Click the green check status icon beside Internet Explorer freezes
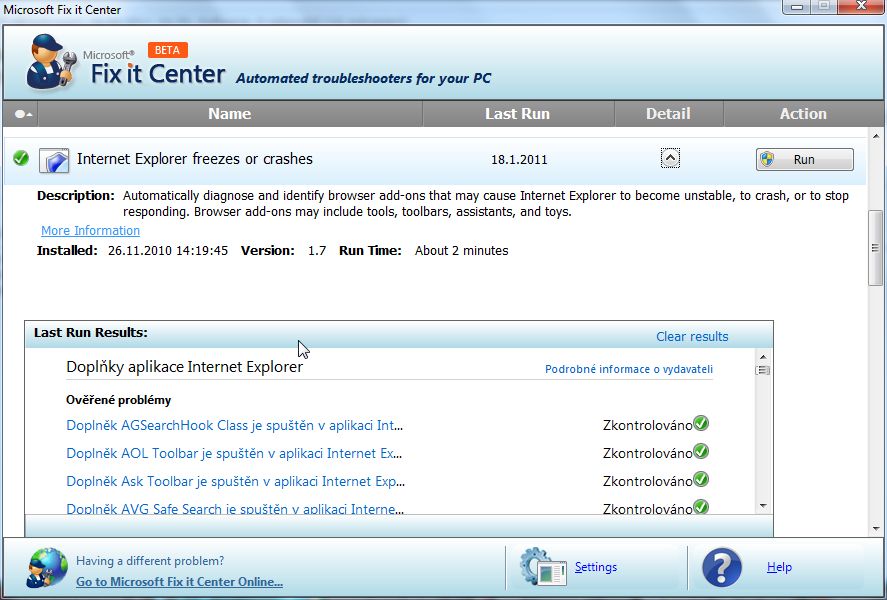The width and height of the screenshot is (887, 600). (x=21, y=158)
